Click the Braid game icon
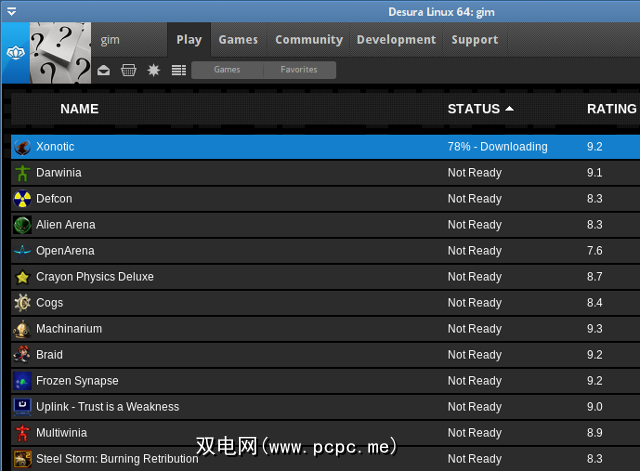 click(22, 355)
